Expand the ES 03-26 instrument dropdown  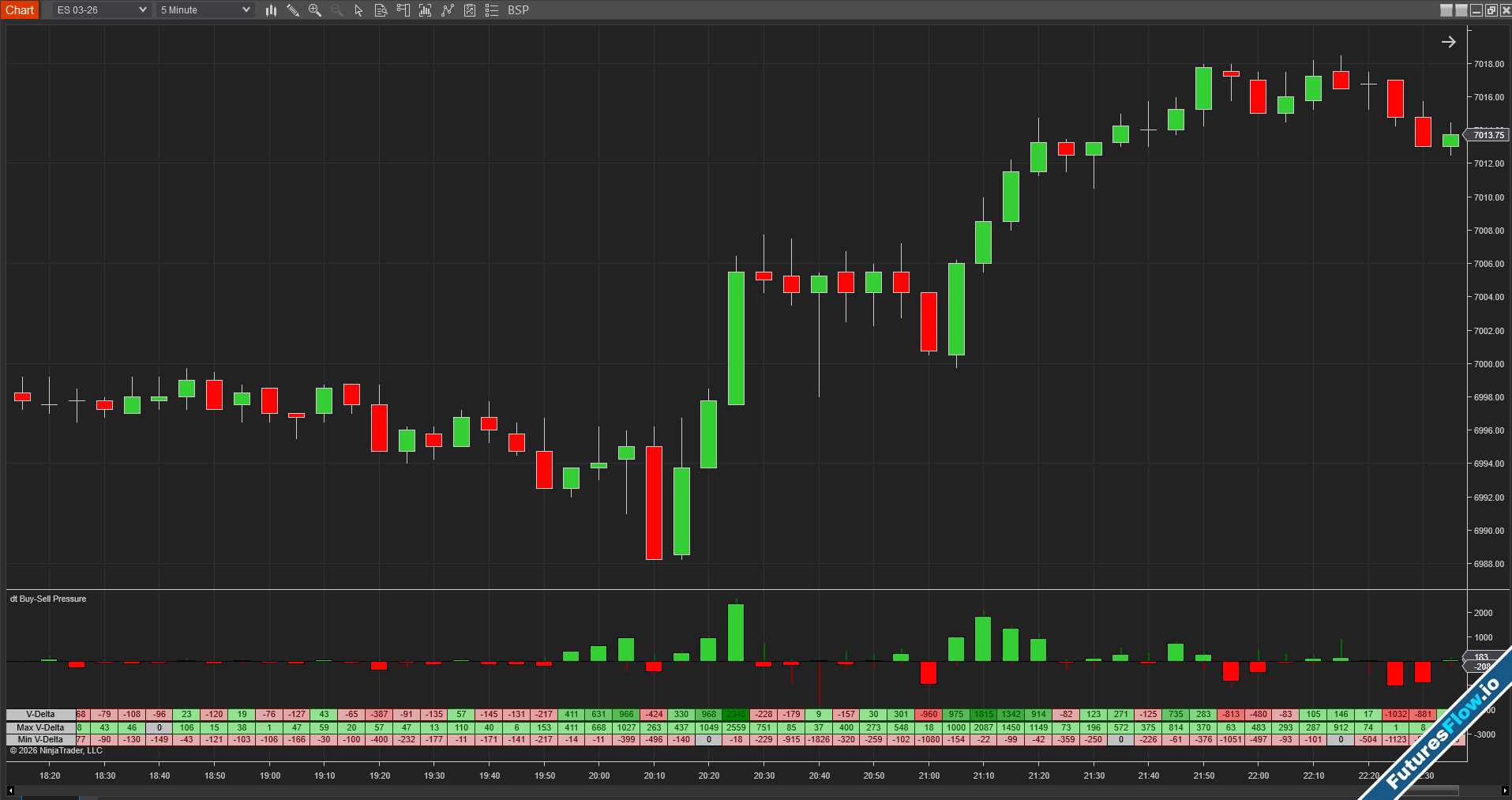(x=101, y=10)
